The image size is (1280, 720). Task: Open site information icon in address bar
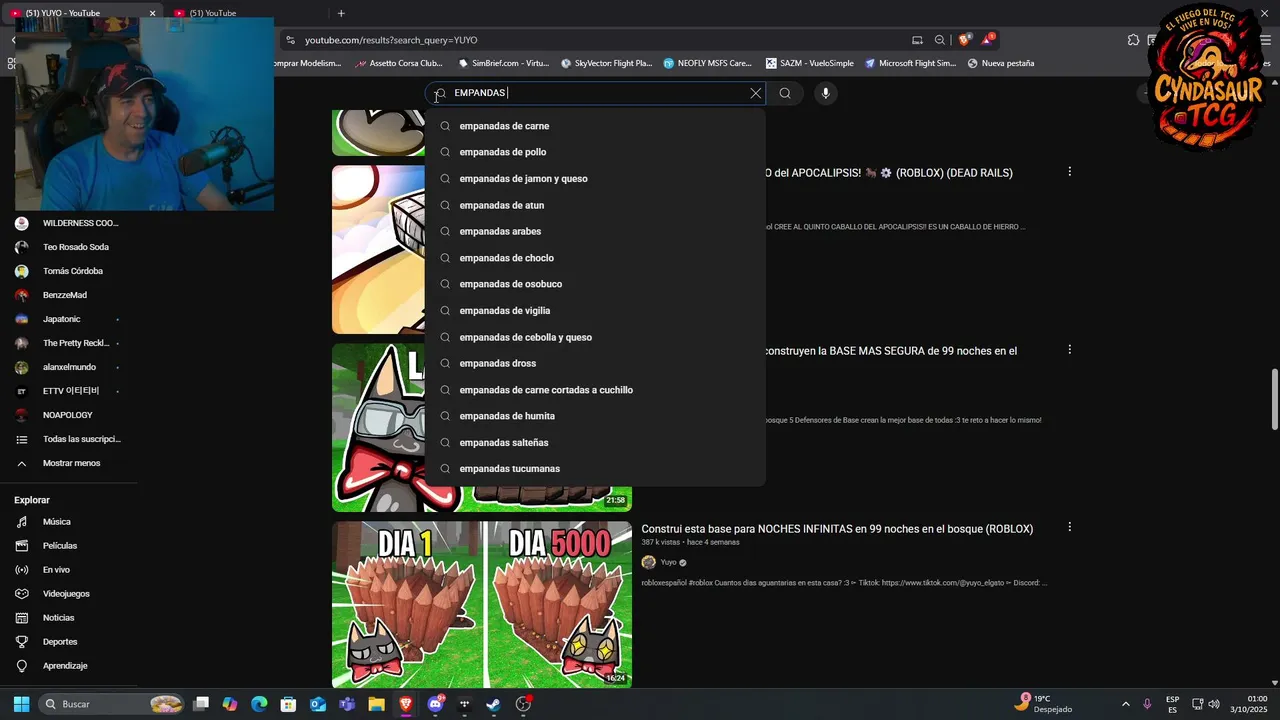pos(290,40)
